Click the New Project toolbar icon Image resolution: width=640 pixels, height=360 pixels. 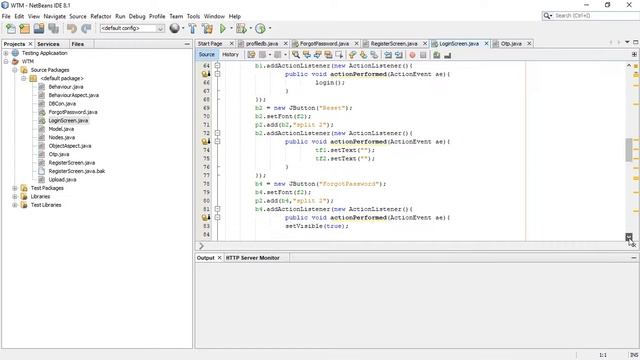tap(24, 29)
